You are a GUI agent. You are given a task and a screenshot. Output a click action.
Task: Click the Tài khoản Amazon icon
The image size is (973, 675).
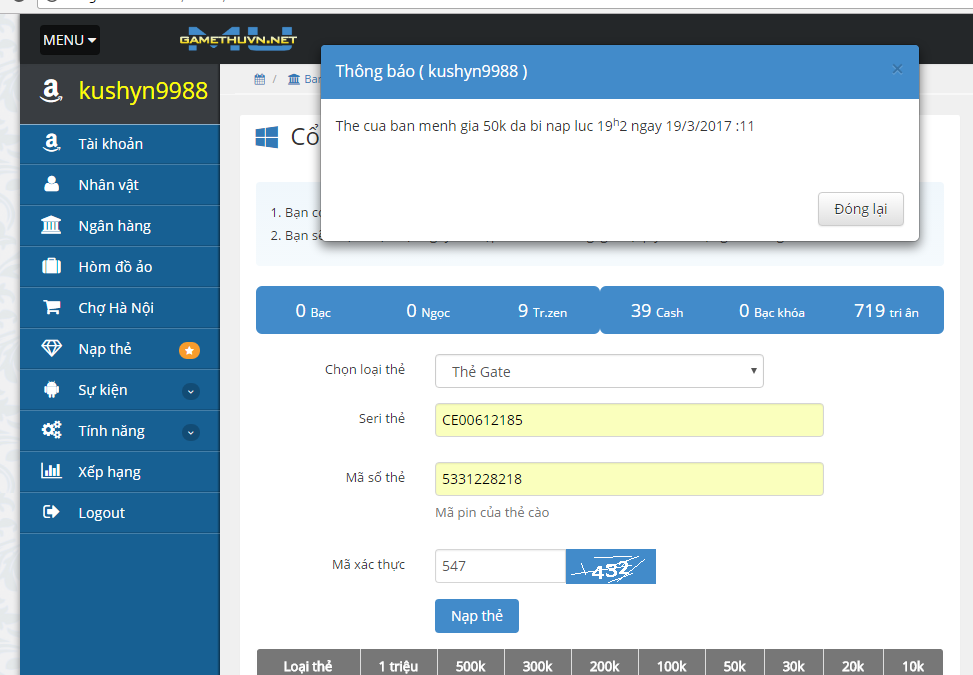[52, 143]
